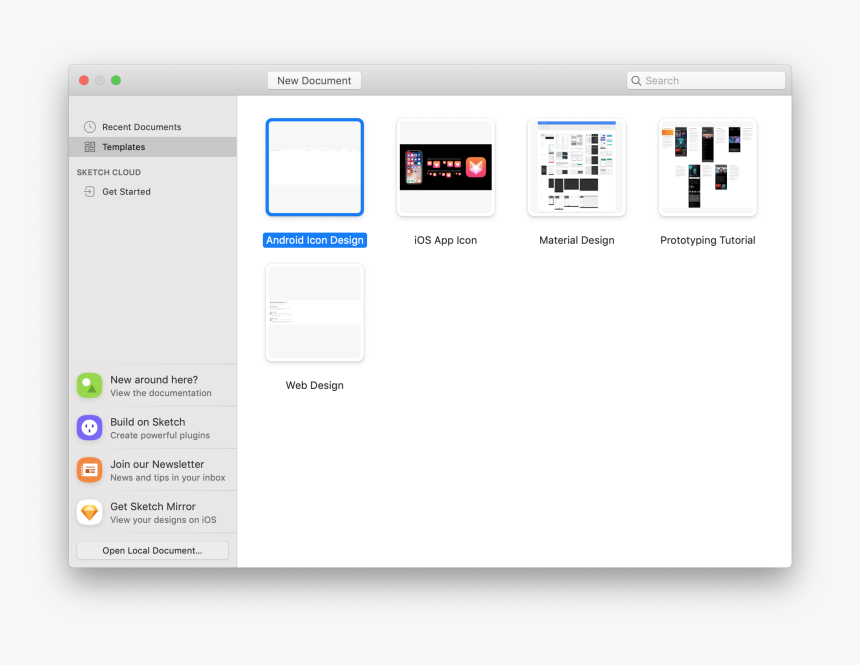860x665 pixels.
Task: Click Create powerful plugins subtitle
Action: click(x=160, y=436)
